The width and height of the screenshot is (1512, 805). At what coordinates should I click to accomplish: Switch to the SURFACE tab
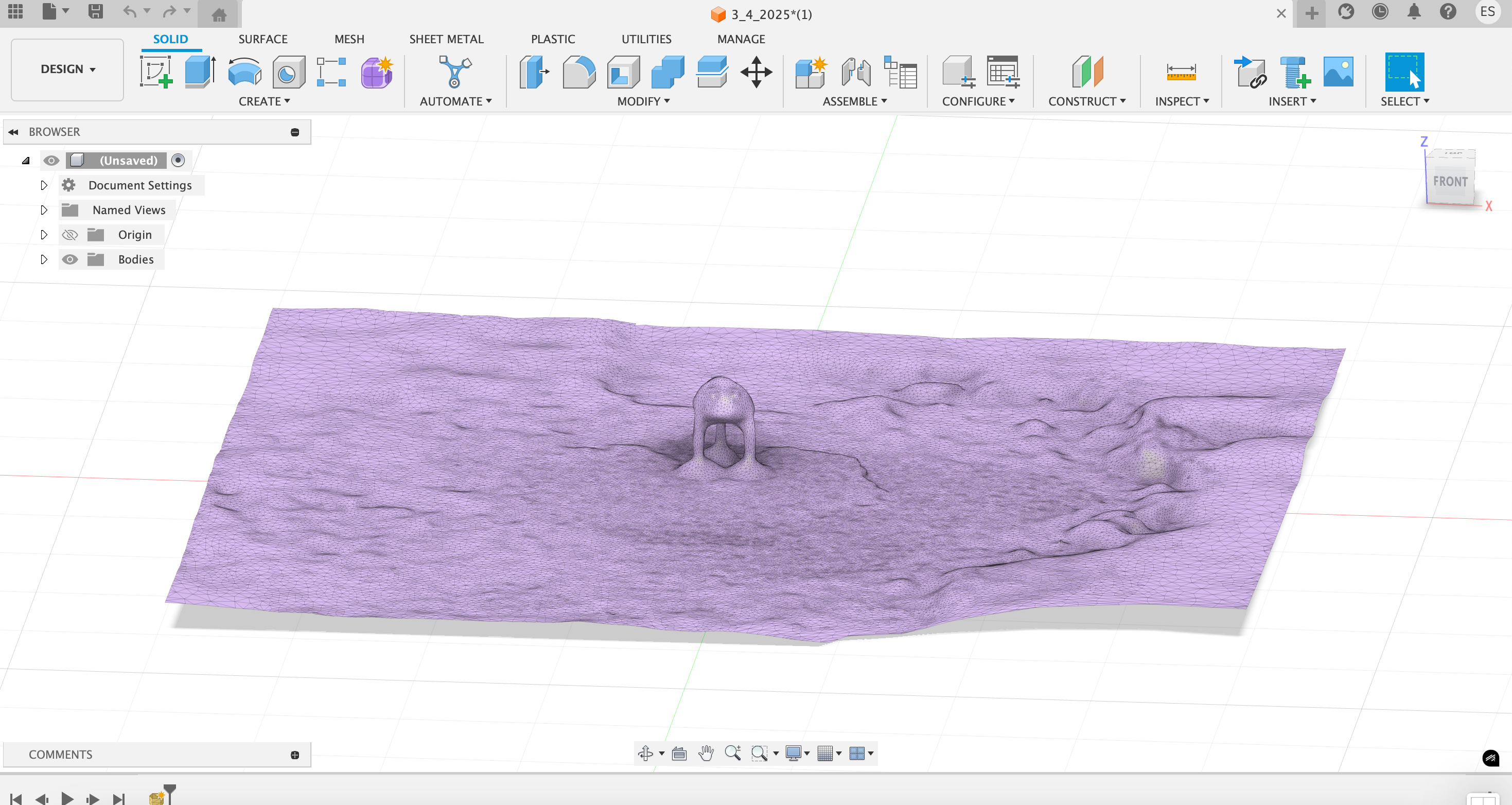263,39
